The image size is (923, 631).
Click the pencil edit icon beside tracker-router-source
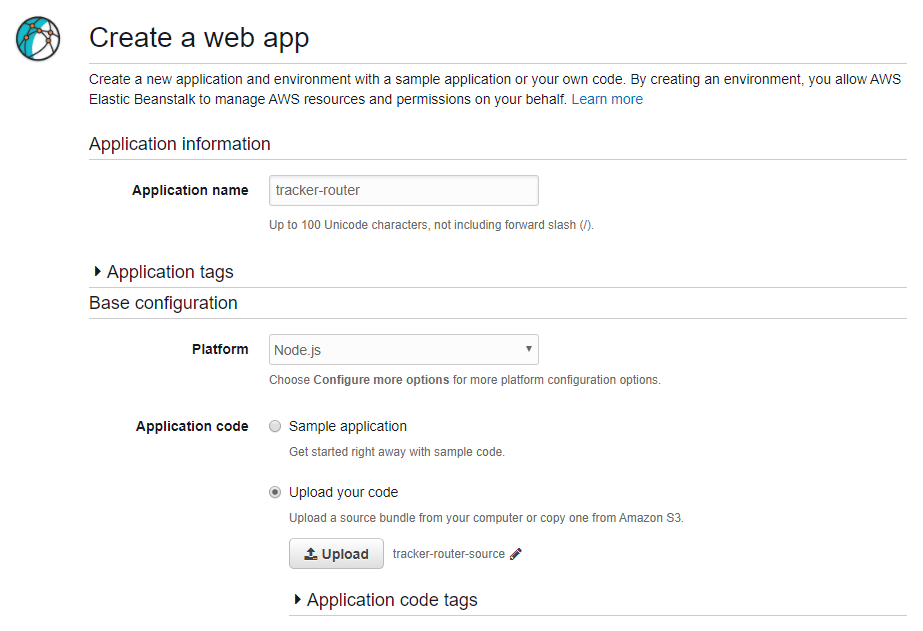coord(516,554)
